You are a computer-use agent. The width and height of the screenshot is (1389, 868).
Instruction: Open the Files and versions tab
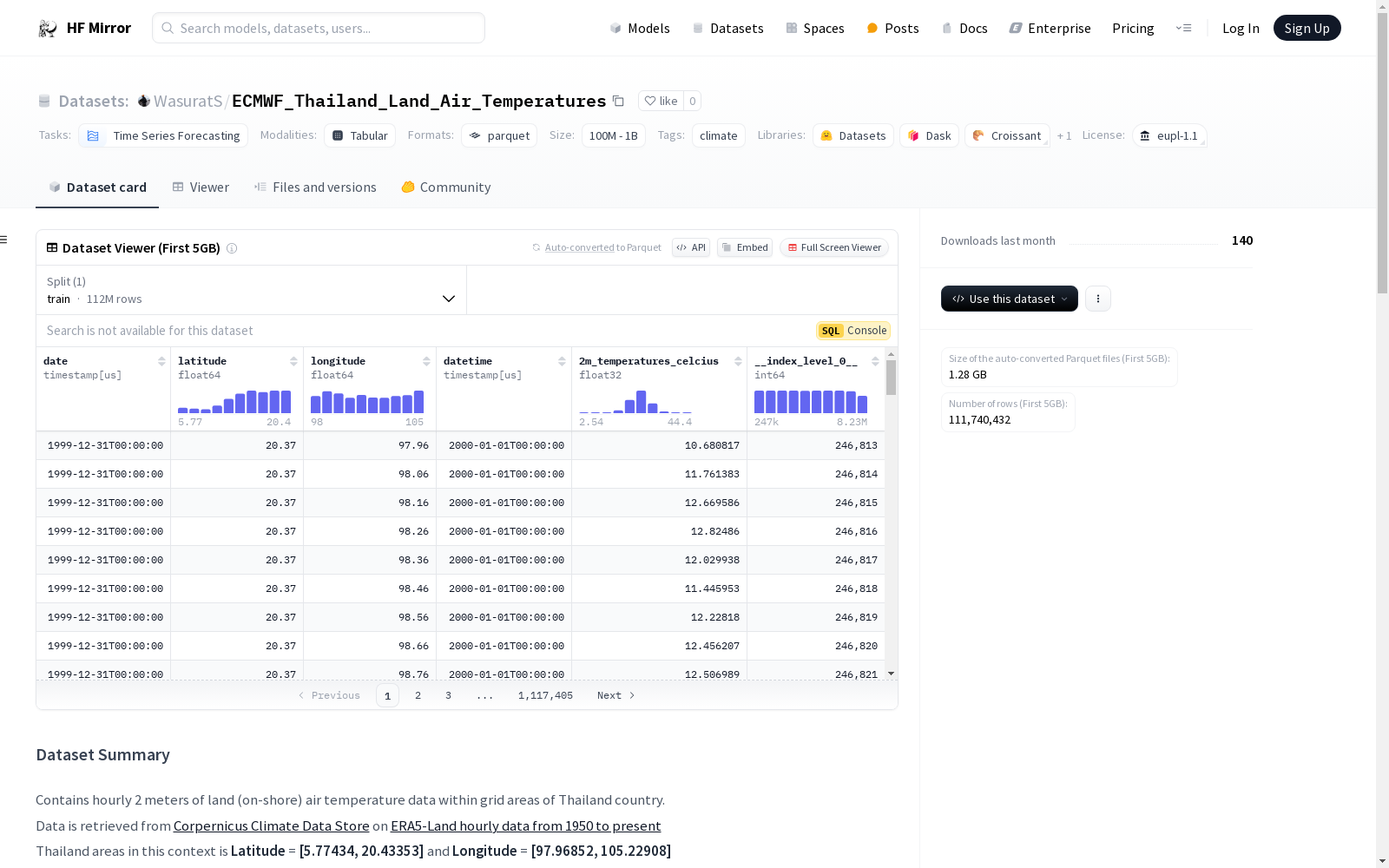coord(315,187)
